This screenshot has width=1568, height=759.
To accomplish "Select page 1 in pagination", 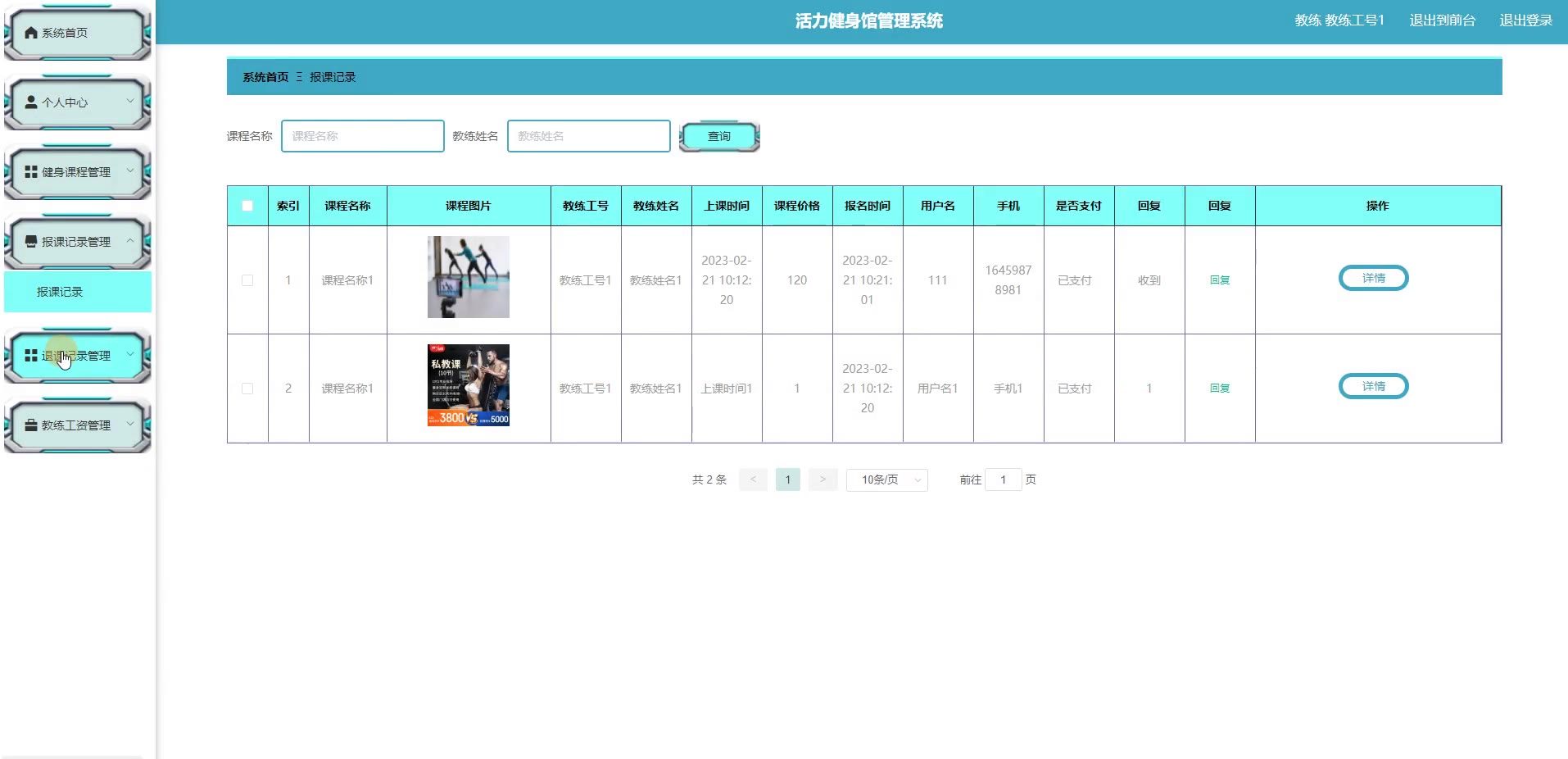I will pos(788,479).
